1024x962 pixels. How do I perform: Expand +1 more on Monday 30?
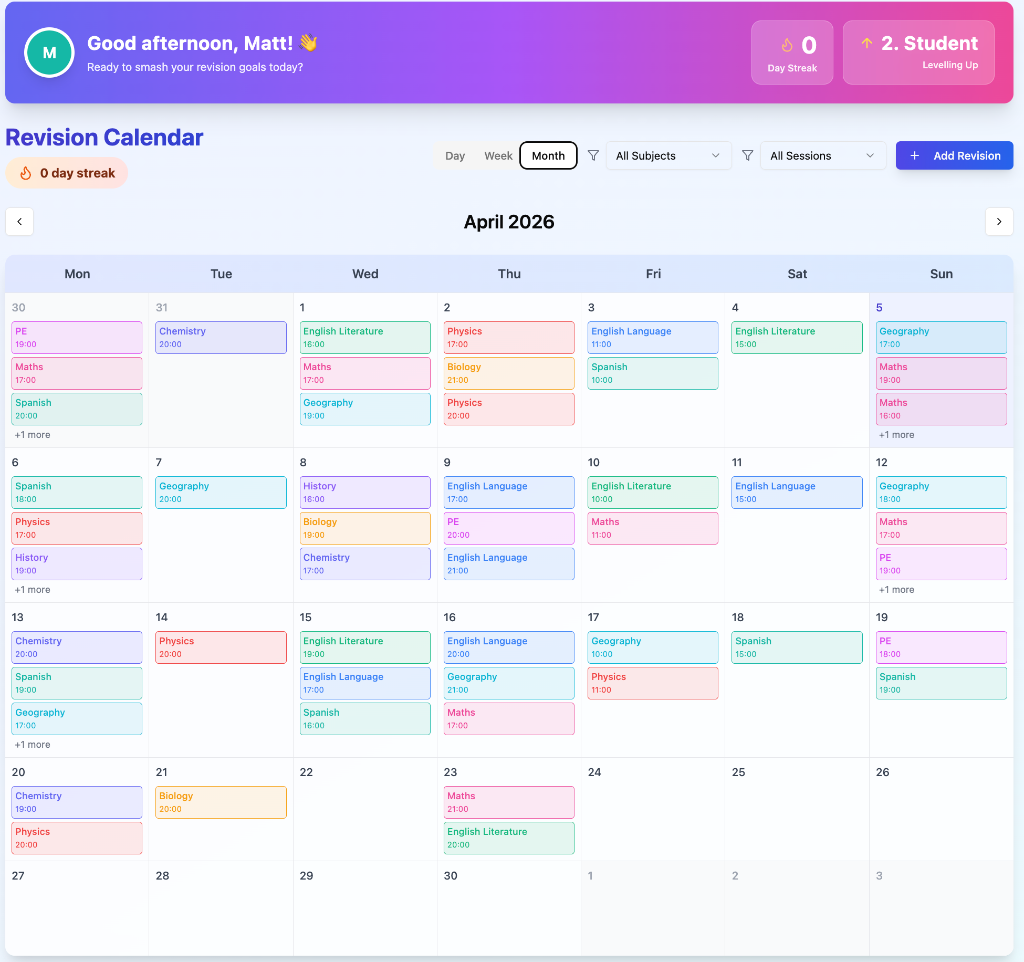tap(33, 435)
